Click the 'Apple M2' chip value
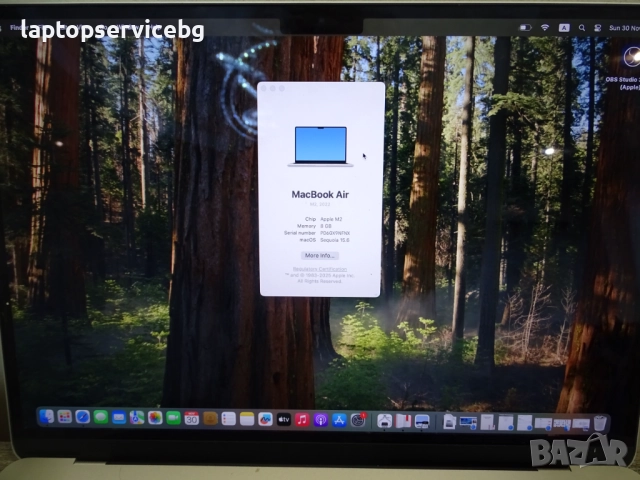This screenshot has width=640, height=480. coord(331,219)
